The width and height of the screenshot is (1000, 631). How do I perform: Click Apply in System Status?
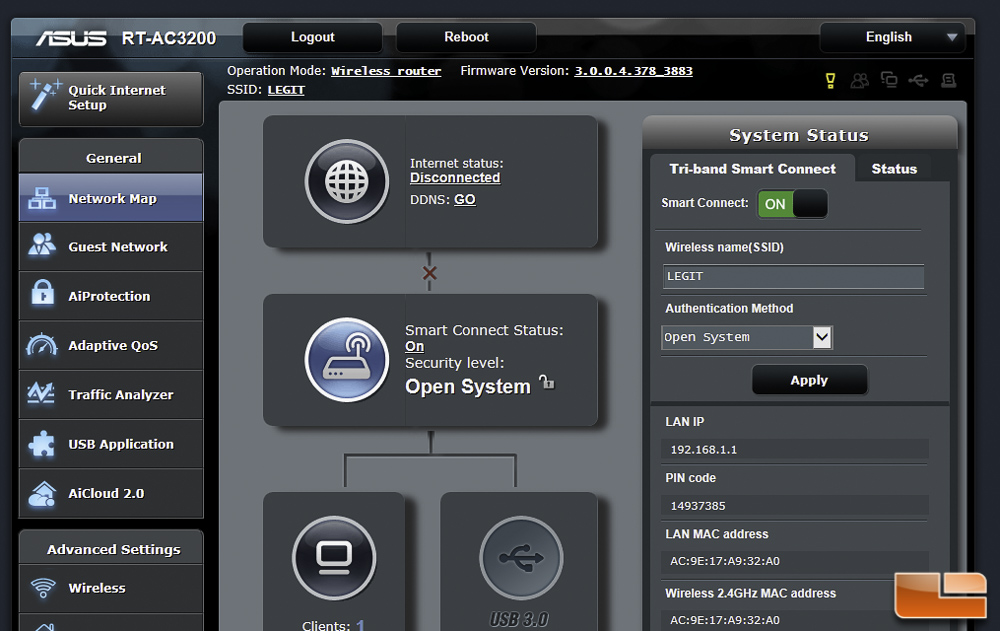809,380
